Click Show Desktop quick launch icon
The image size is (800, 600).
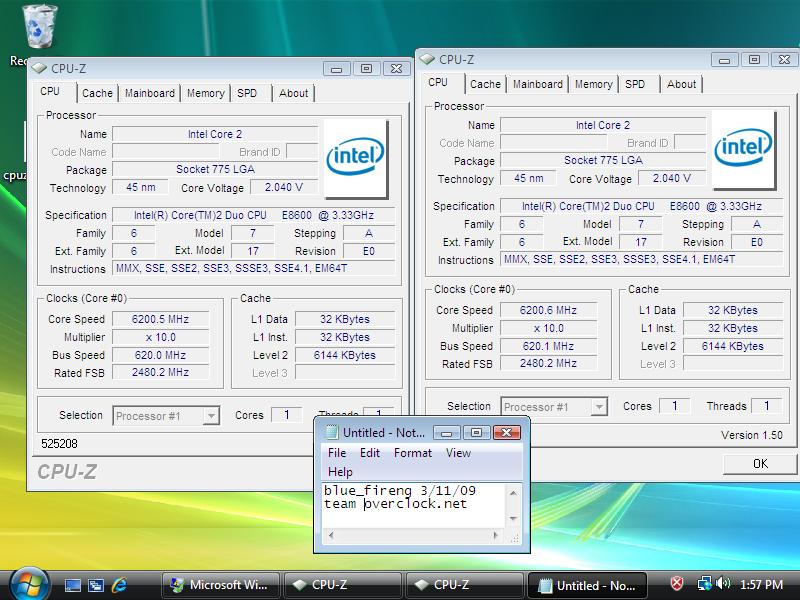(73, 585)
